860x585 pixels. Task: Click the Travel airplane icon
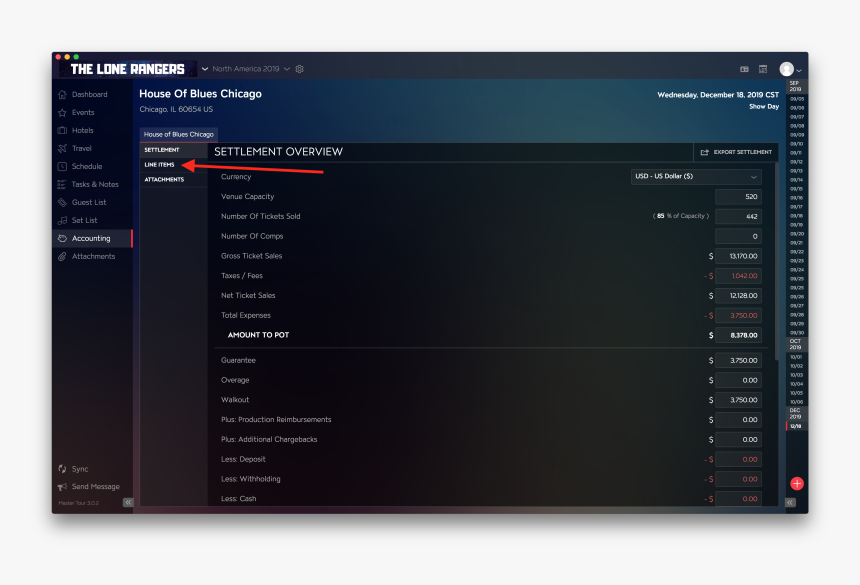(x=62, y=149)
